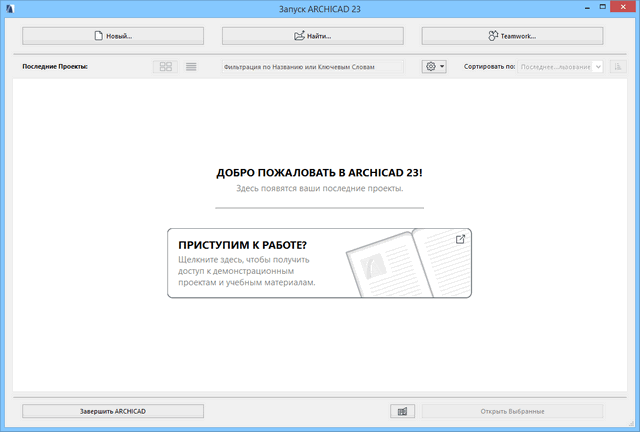
Task: Open the gear settings dropdown
Action: [434, 67]
